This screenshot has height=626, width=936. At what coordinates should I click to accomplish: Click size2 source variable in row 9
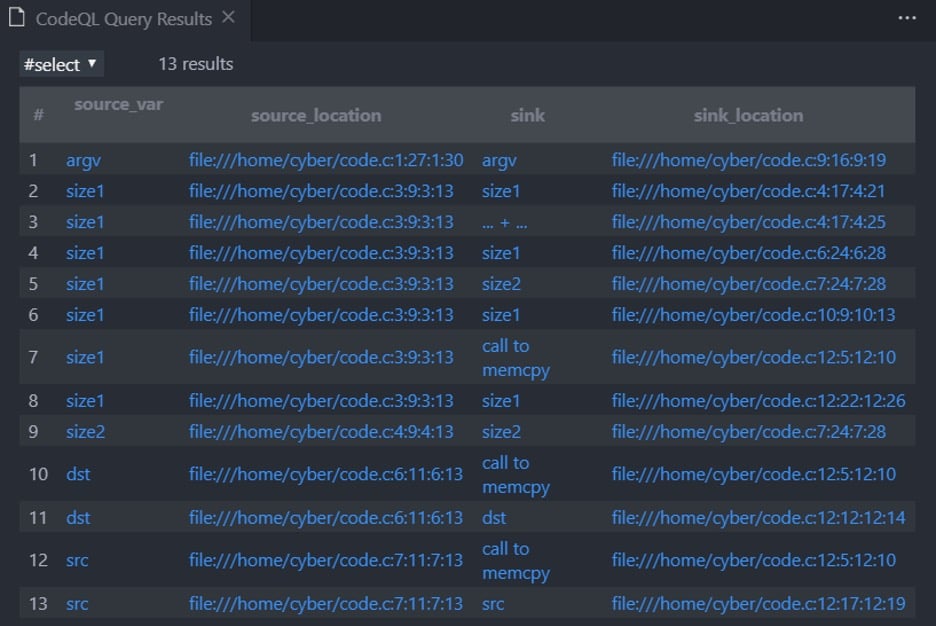coord(86,431)
